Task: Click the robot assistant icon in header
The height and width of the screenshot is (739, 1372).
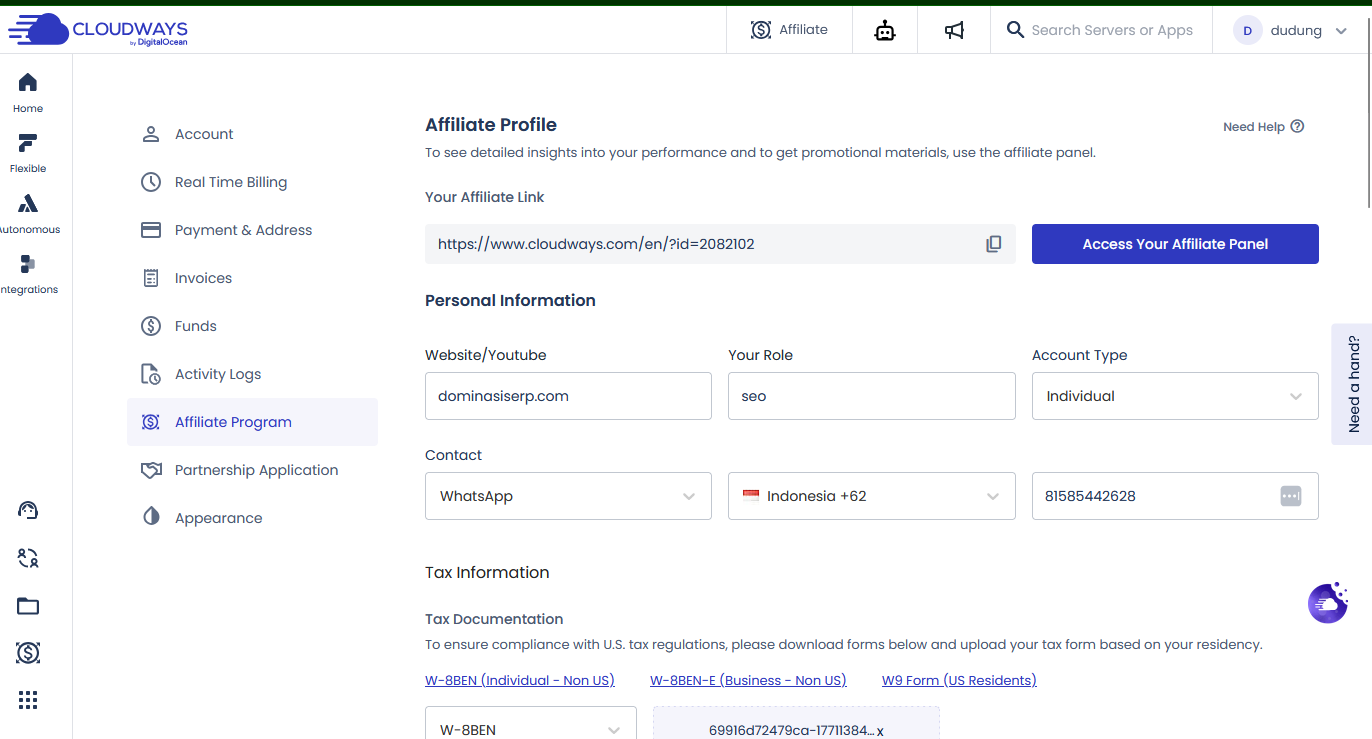Action: 884,30
